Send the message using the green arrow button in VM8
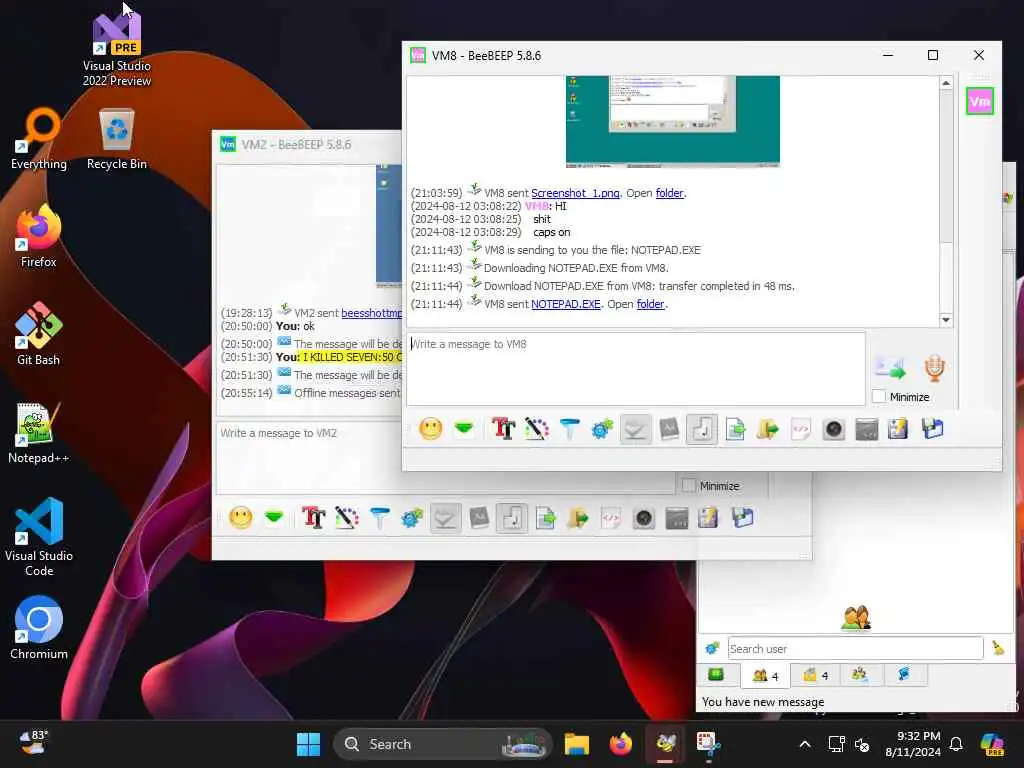This screenshot has height=768, width=1024. [x=890, y=368]
